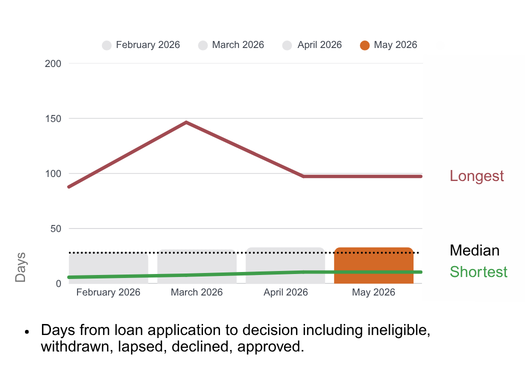Screen dimensions: 525x375
Task: Select the March 2026 legend dot
Action: [x=203, y=46]
